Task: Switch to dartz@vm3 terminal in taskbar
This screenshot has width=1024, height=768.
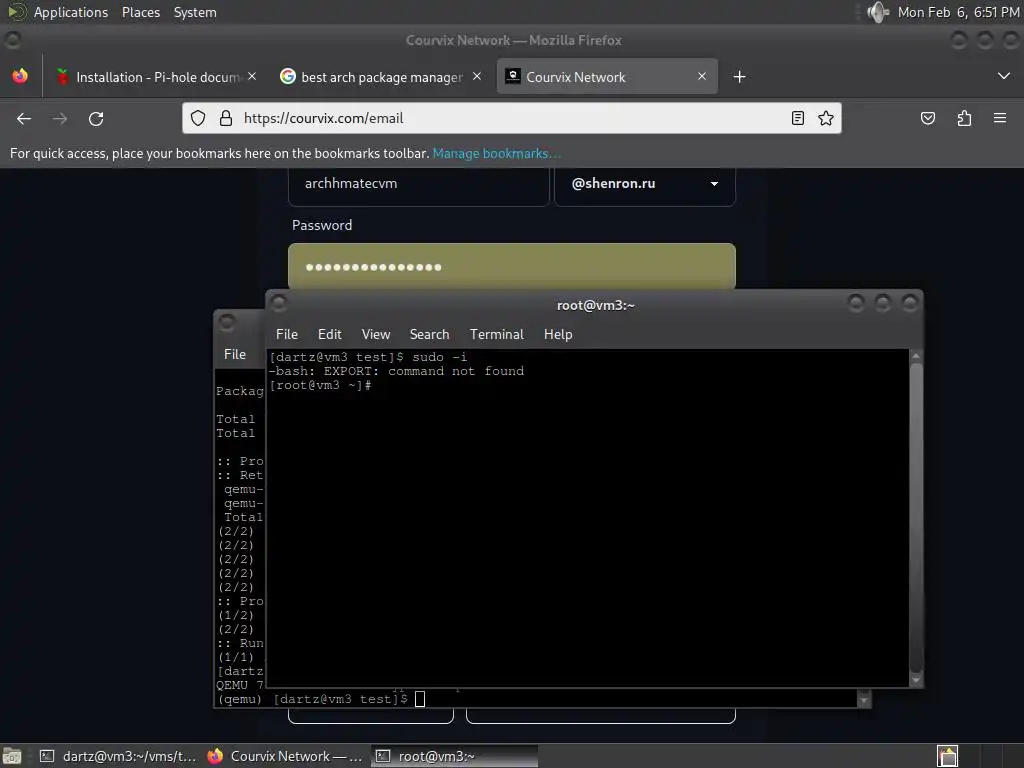Action: [118, 756]
